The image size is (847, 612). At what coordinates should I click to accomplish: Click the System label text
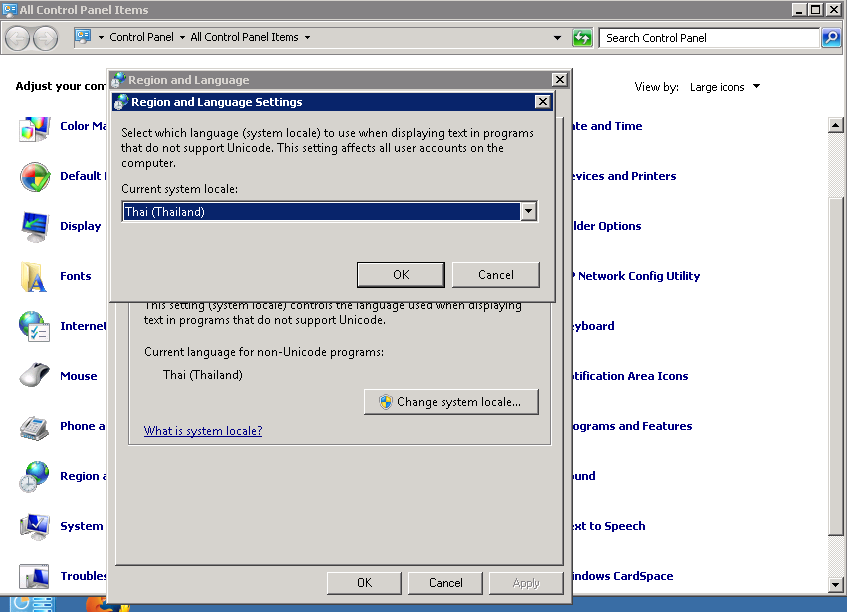pyautogui.click(x=82, y=526)
